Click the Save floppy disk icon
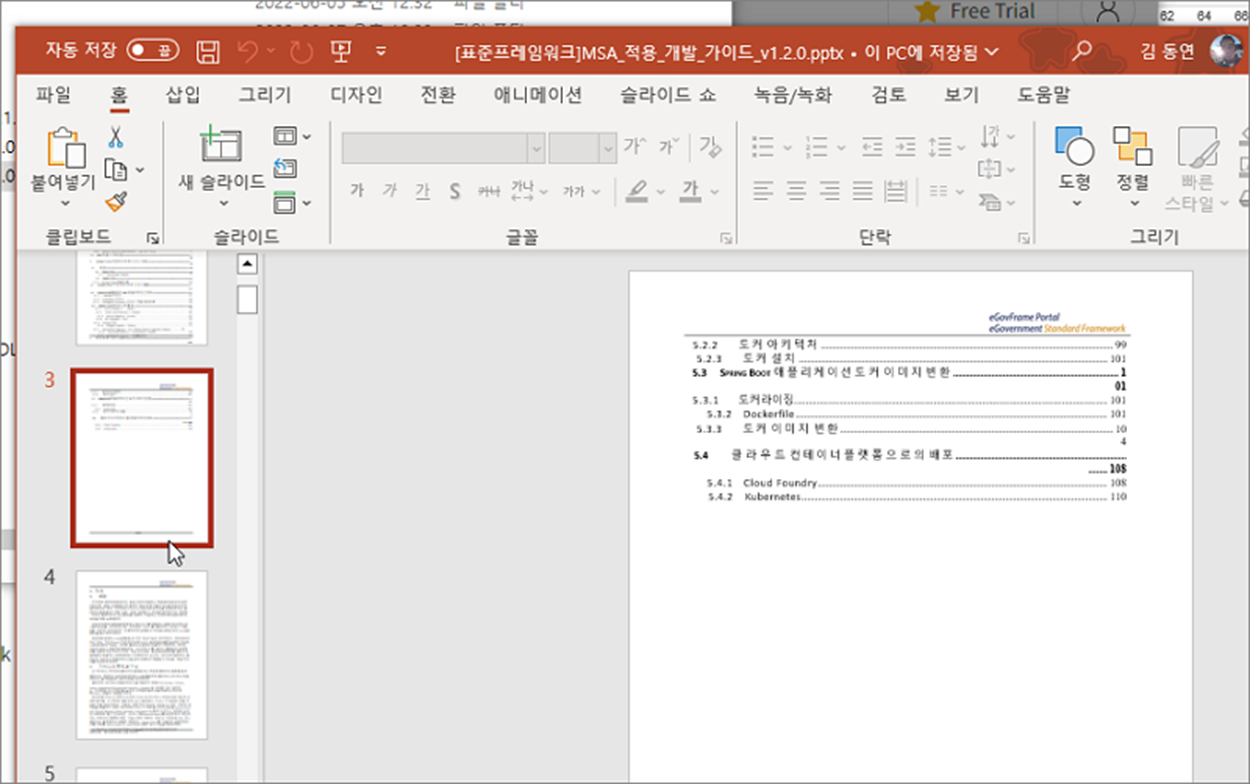 click(207, 51)
